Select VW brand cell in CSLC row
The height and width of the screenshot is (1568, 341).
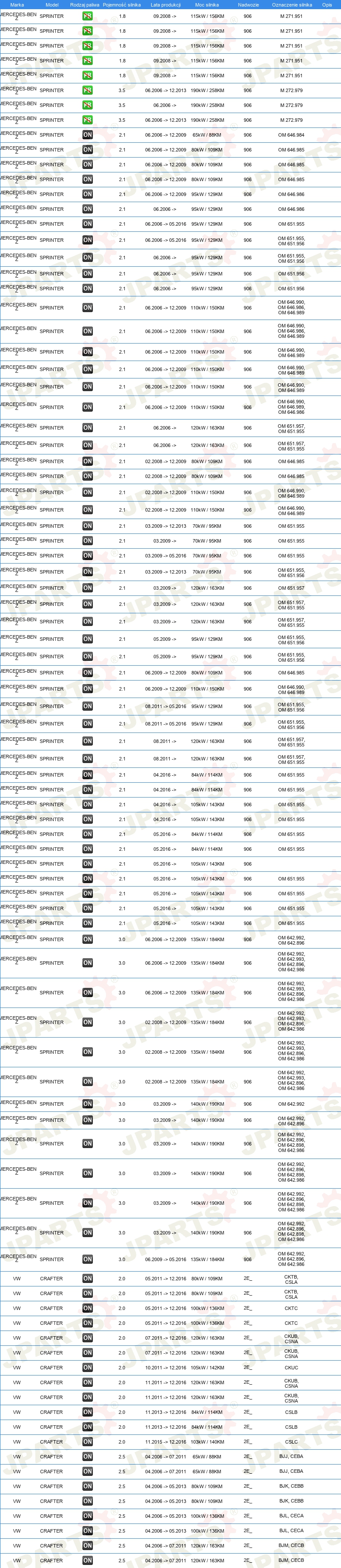pyautogui.click(x=17, y=1442)
